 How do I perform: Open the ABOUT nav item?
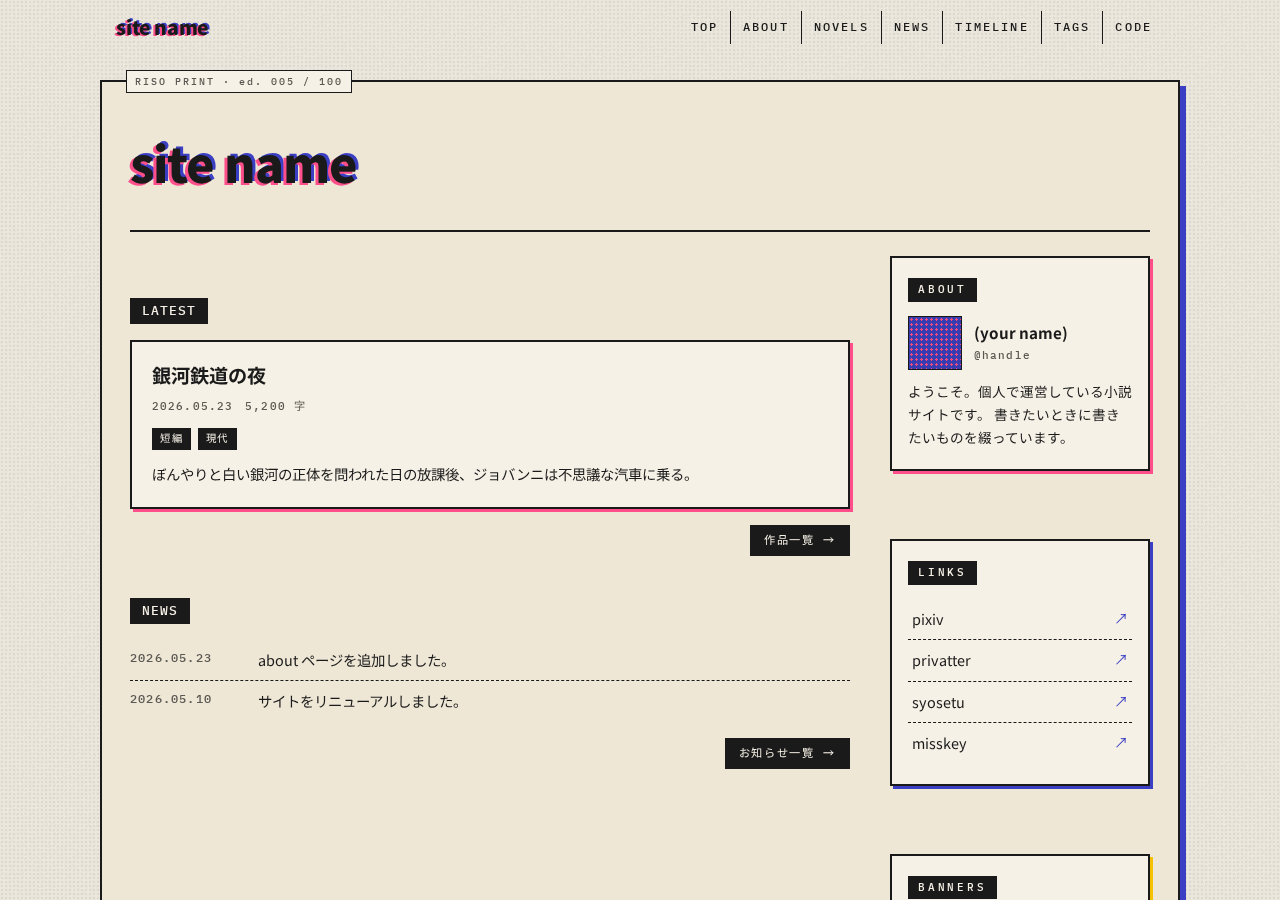766,27
